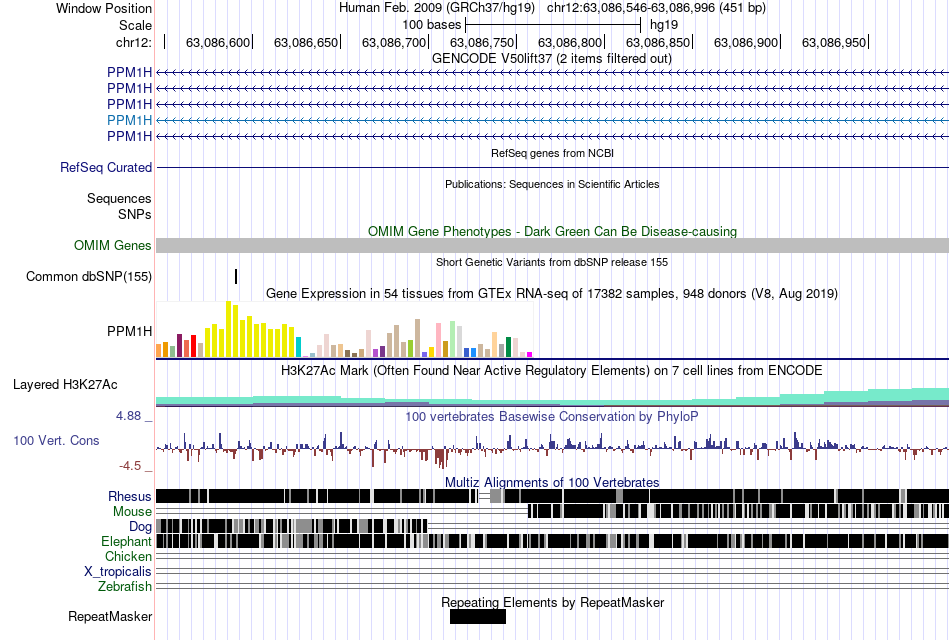Click the black RepeatMasker element block
Image resolution: width=950 pixels, height=640 pixels.
tap(477, 616)
